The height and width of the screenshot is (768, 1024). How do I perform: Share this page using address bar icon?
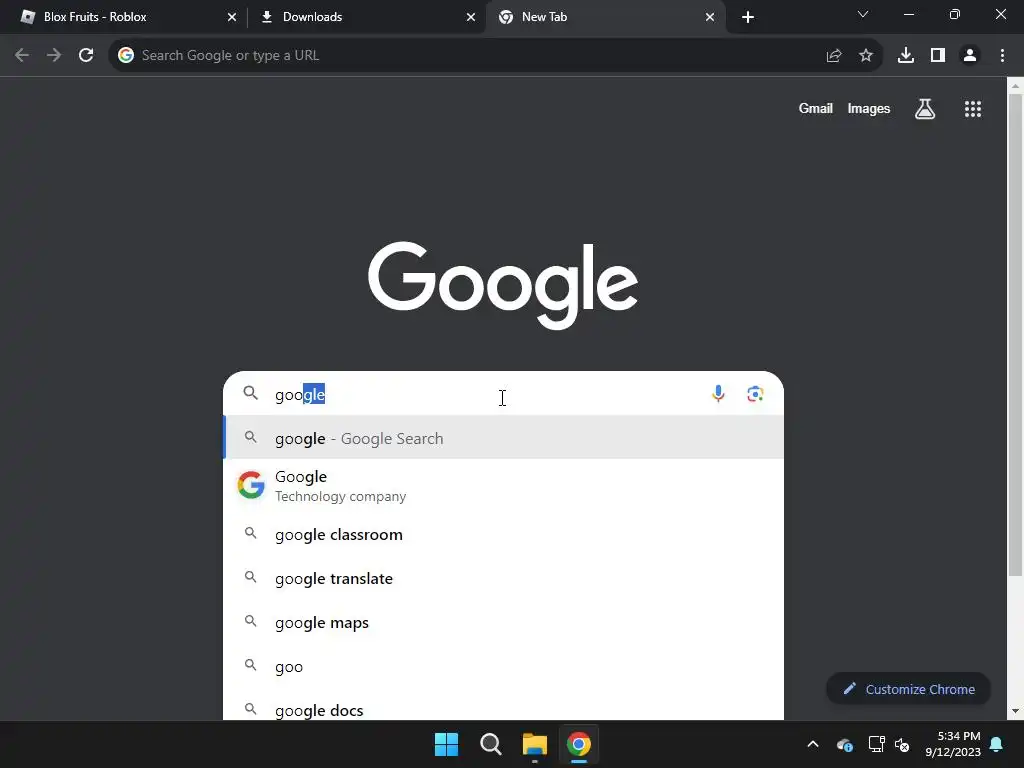coord(834,56)
